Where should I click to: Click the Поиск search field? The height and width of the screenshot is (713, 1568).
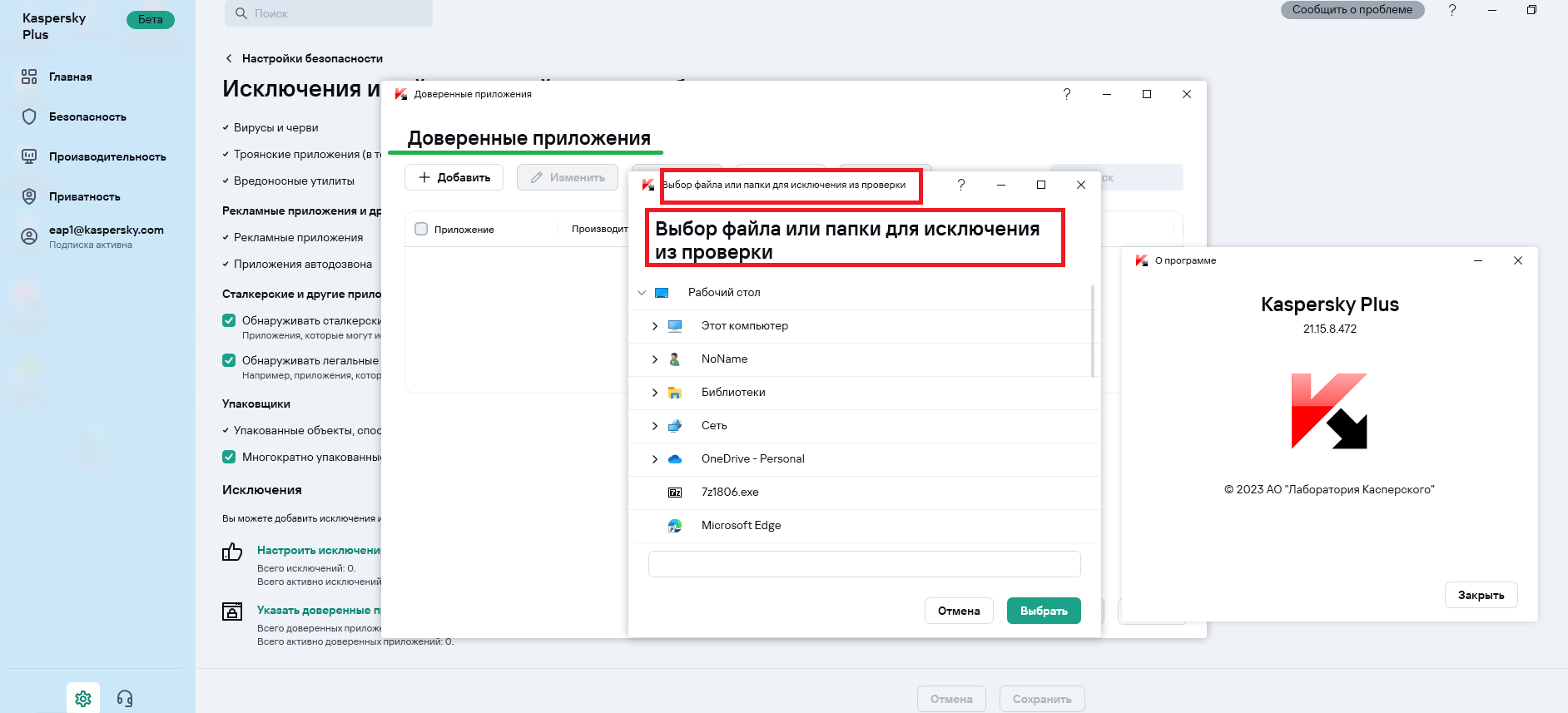[329, 13]
